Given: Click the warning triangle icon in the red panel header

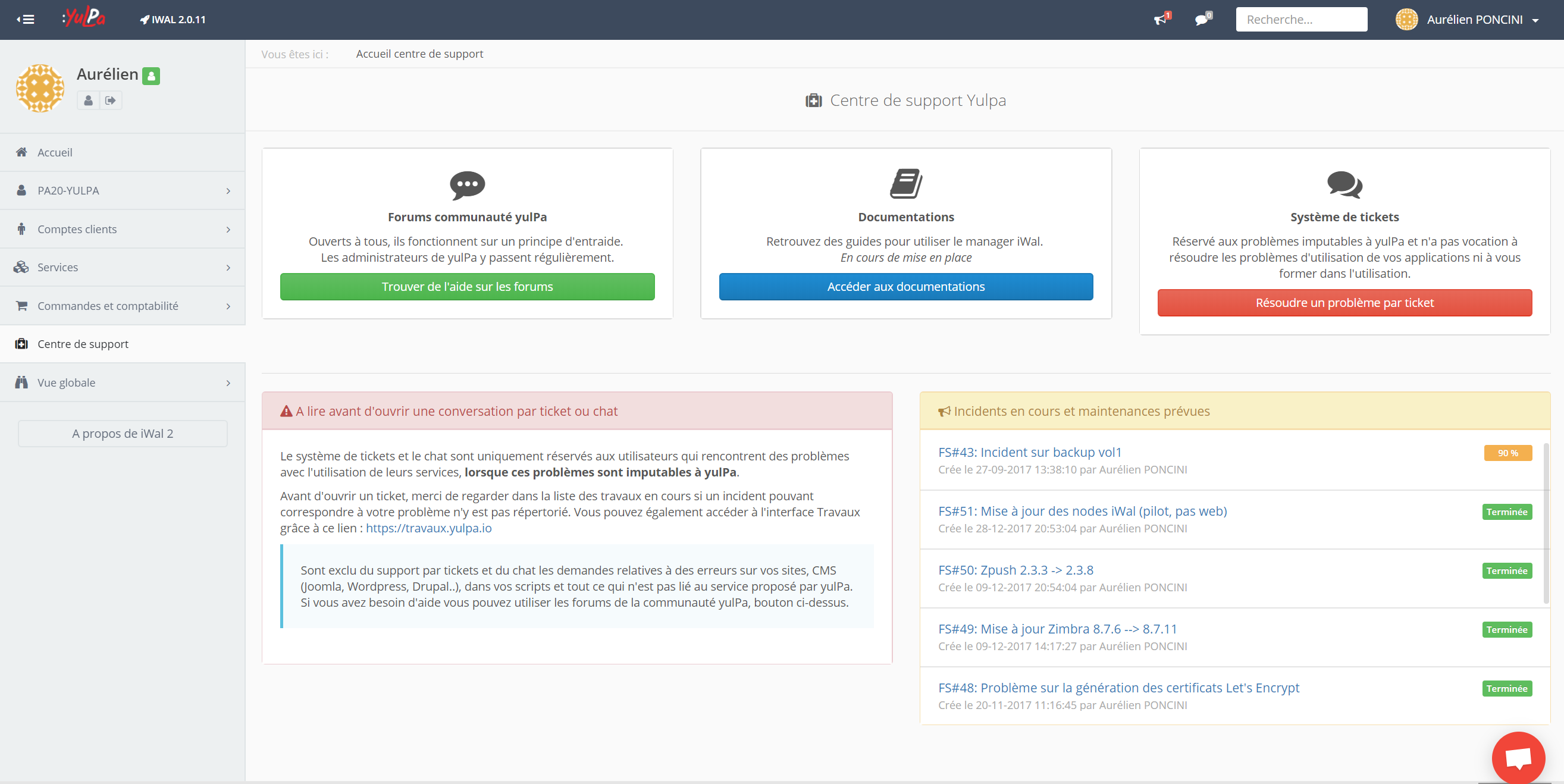Looking at the screenshot, I should [x=287, y=411].
